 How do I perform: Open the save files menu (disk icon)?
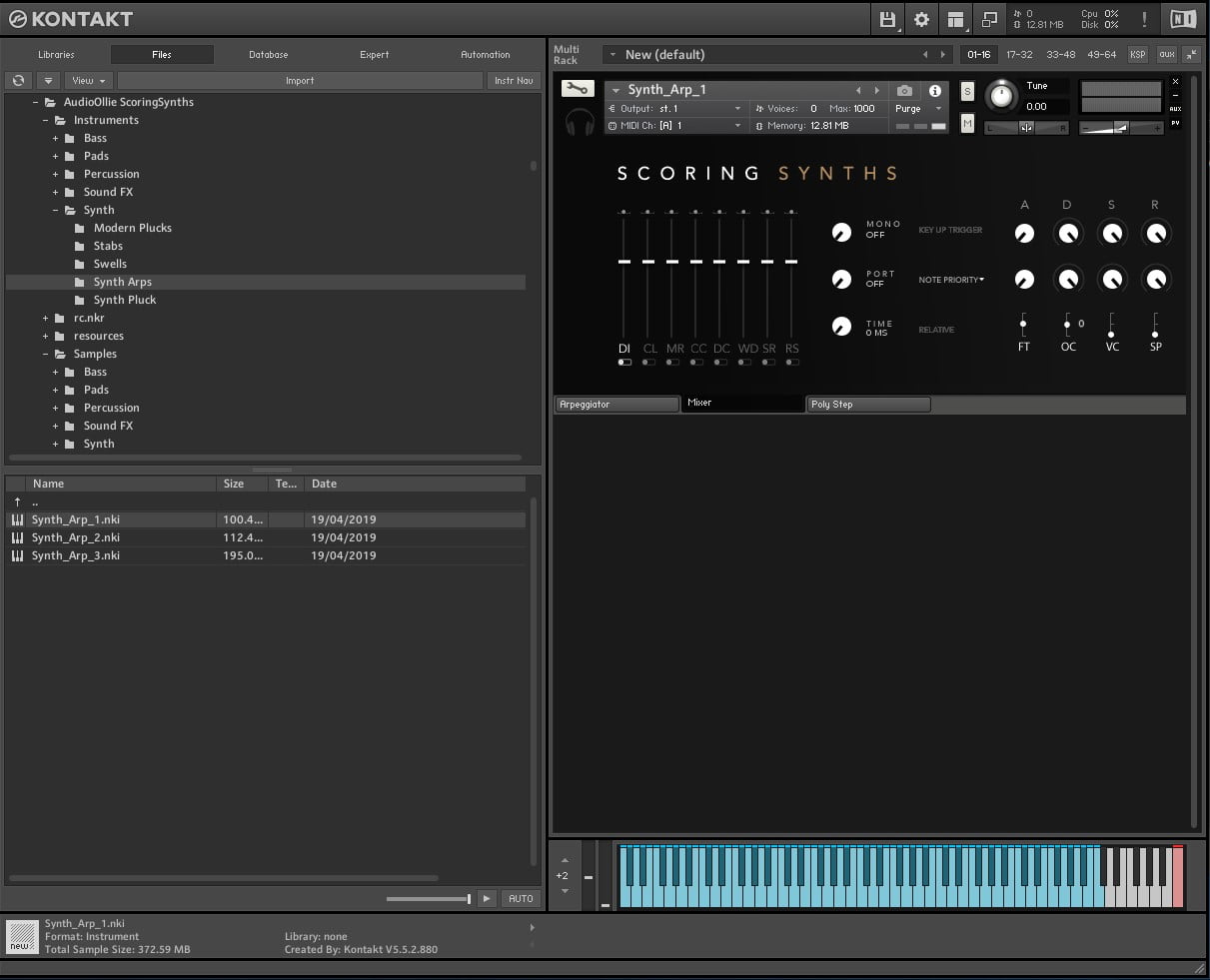887,19
